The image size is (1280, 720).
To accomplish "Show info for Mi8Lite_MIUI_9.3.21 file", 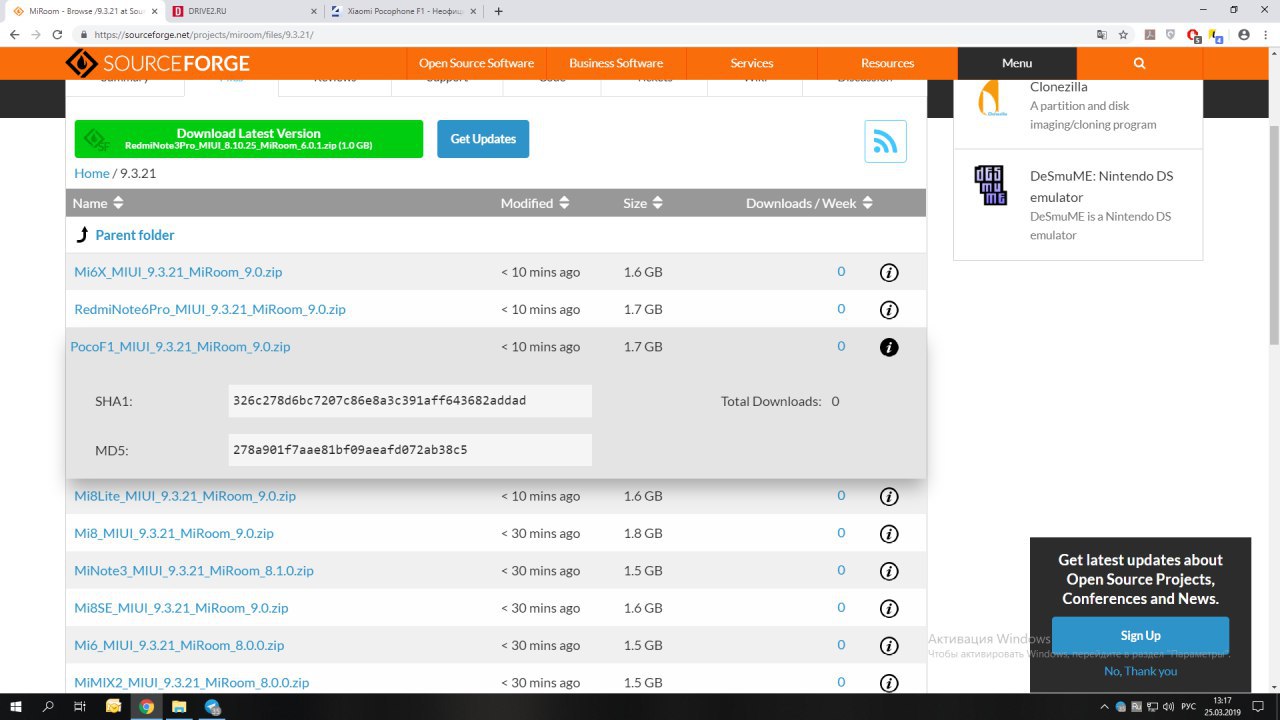I will [889, 496].
